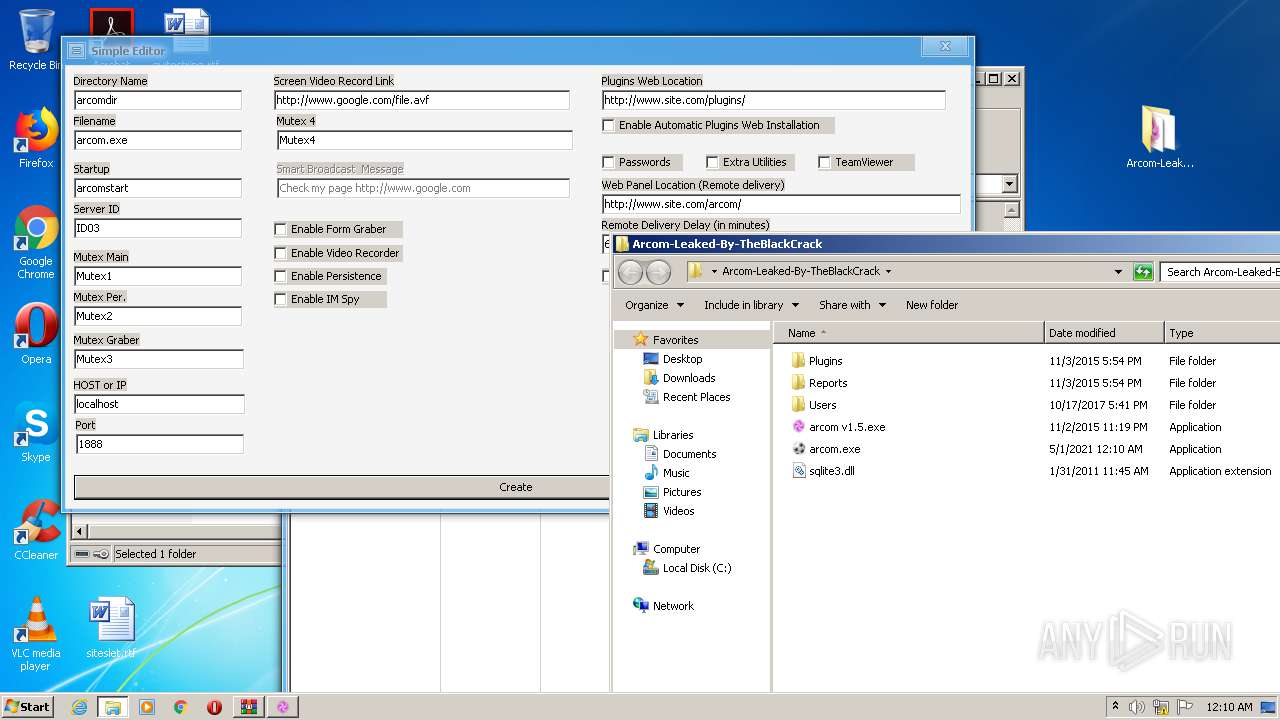Open the CCleaner desktop shortcut

pyautogui.click(x=36, y=530)
